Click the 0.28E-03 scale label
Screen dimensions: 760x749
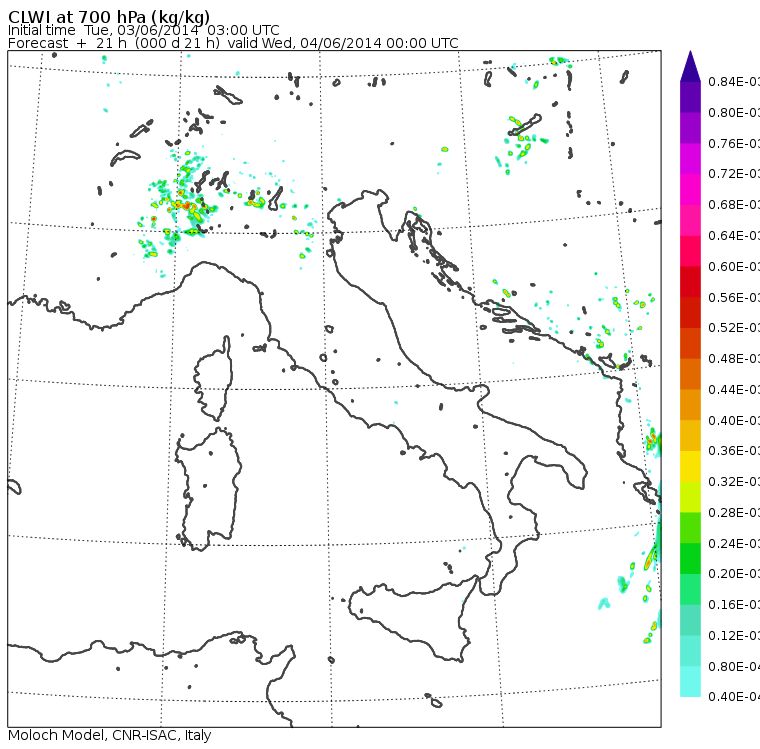[734, 512]
